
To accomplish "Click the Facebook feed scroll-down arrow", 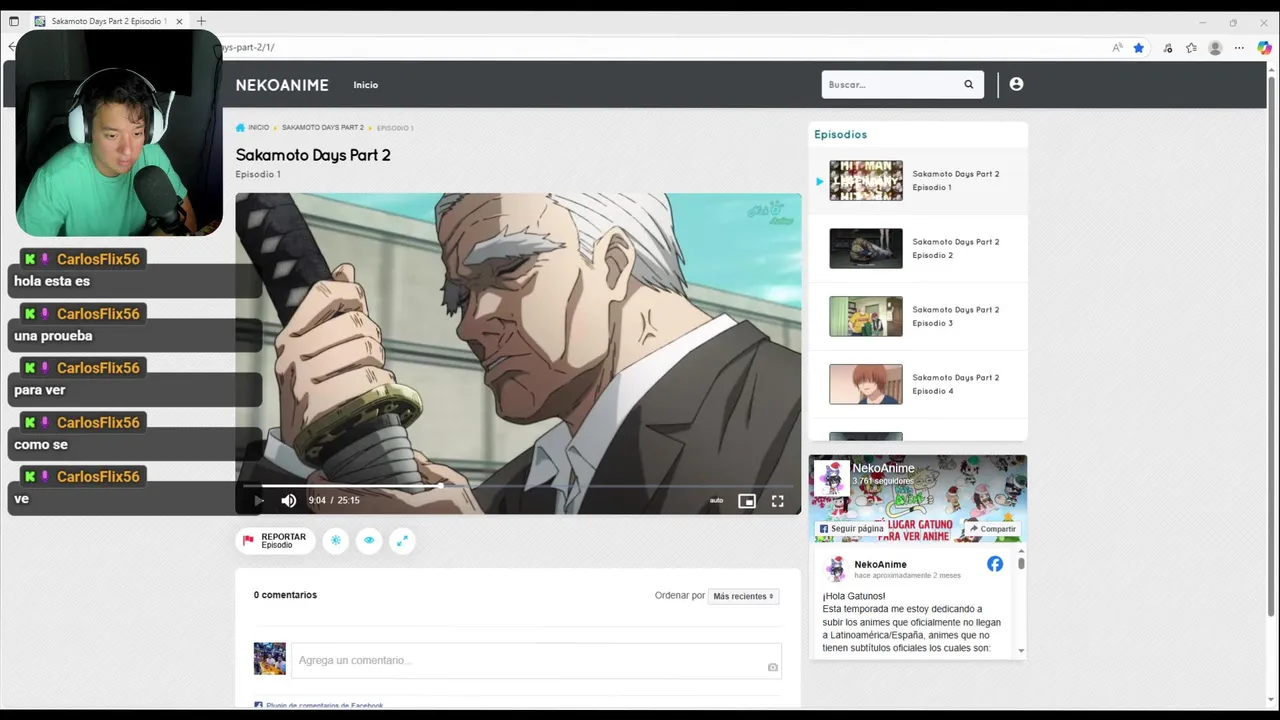I will [1021, 651].
